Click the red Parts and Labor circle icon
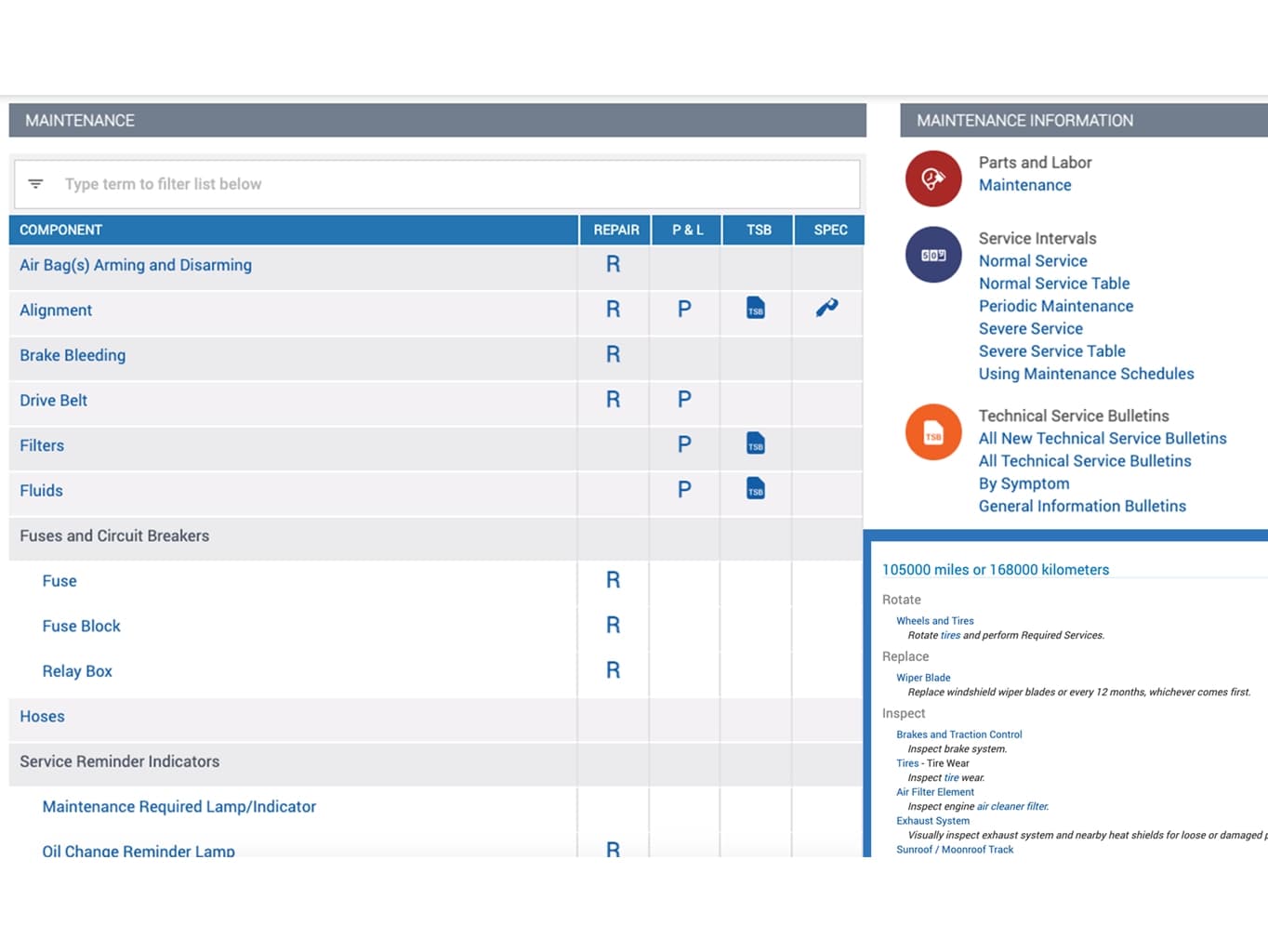The height and width of the screenshot is (952, 1268). point(933,178)
